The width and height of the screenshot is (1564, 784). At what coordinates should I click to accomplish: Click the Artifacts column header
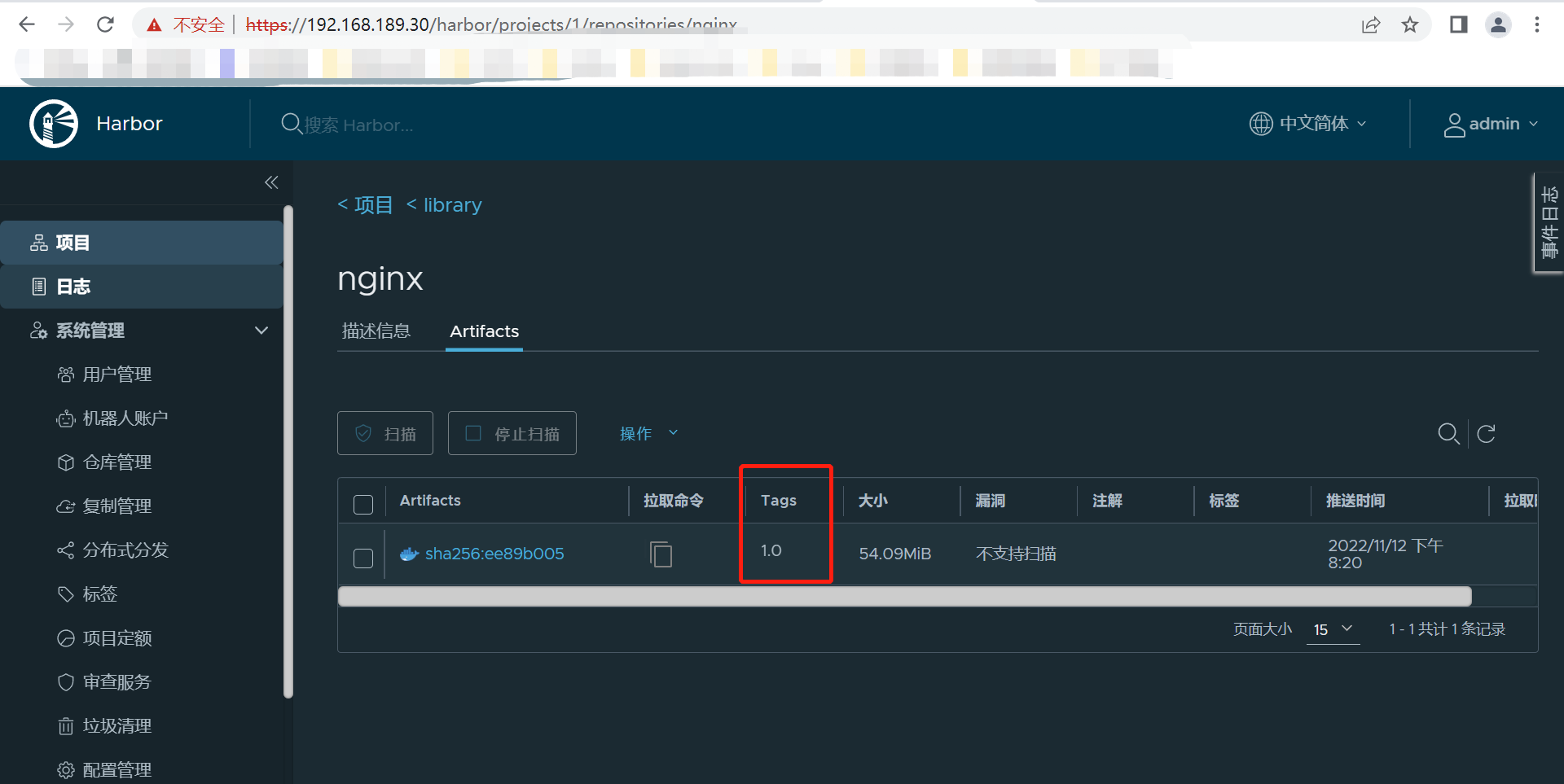coord(430,501)
